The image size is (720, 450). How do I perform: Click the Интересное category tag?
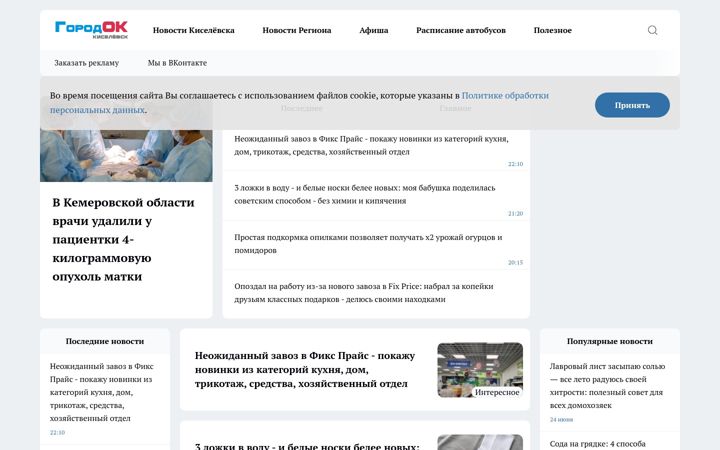point(497,392)
